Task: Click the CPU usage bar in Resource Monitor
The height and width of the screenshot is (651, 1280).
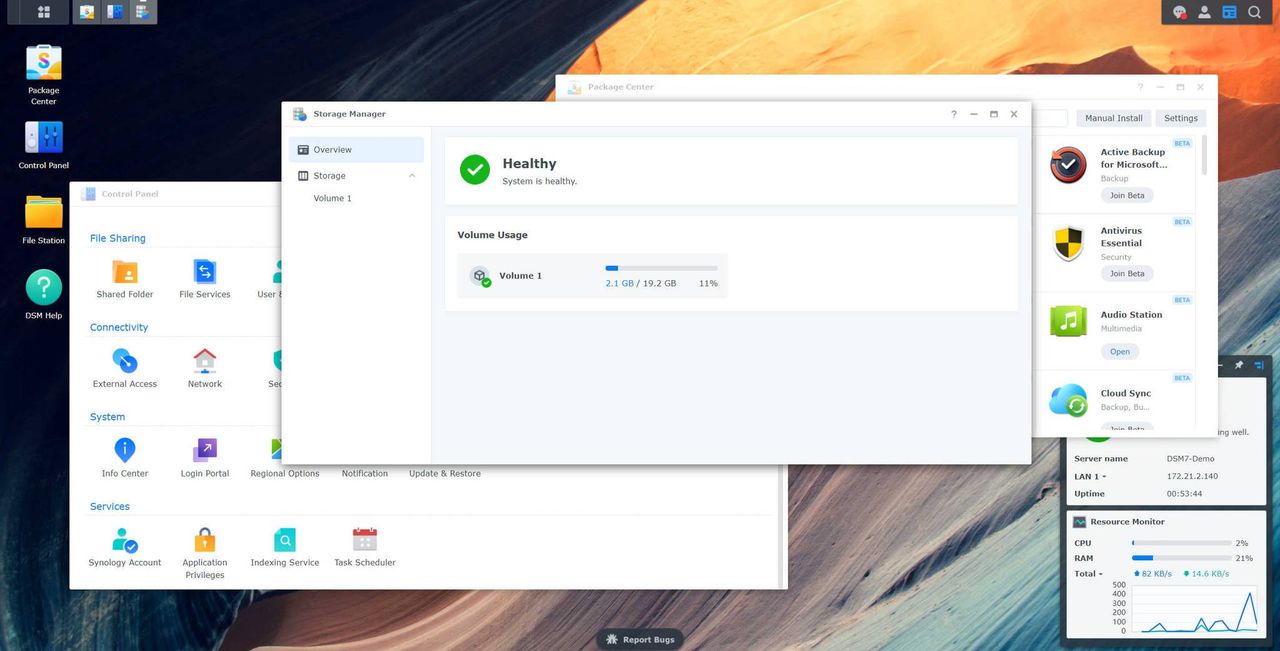Action: point(1181,543)
